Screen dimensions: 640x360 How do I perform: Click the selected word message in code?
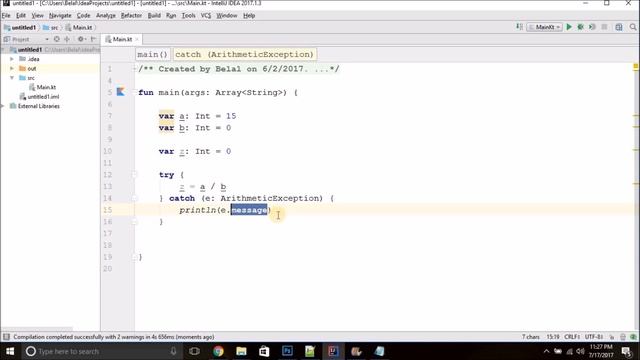pyautogui.click(x=249, y=210)
